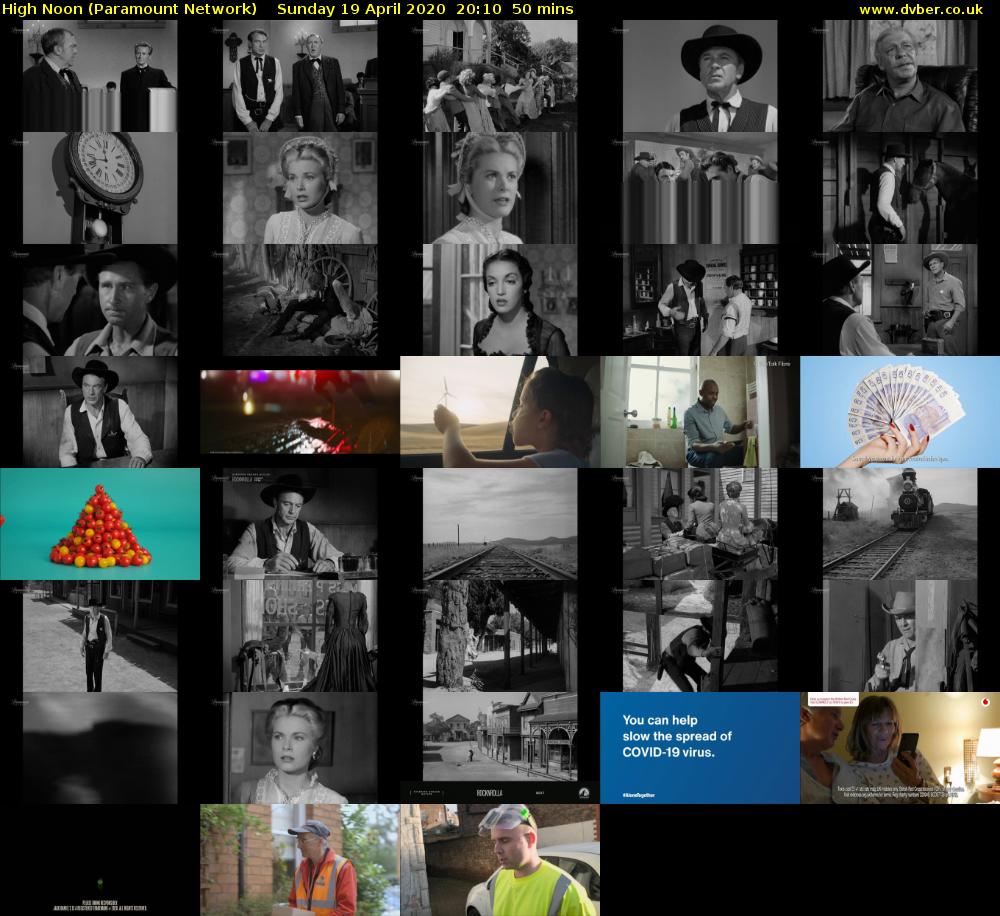Select girl holding toy wind turbine thumbnail
This screenshot has height=916, width=1000.
point(500,412)
